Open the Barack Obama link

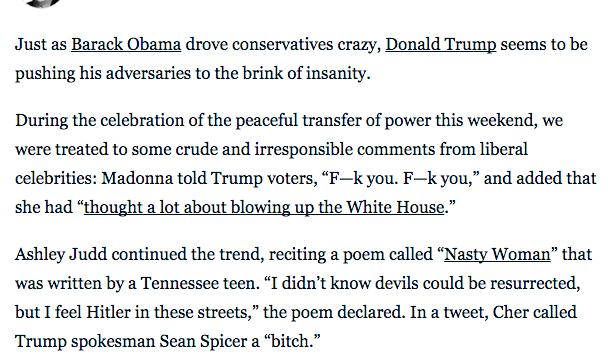coord(126,44)
